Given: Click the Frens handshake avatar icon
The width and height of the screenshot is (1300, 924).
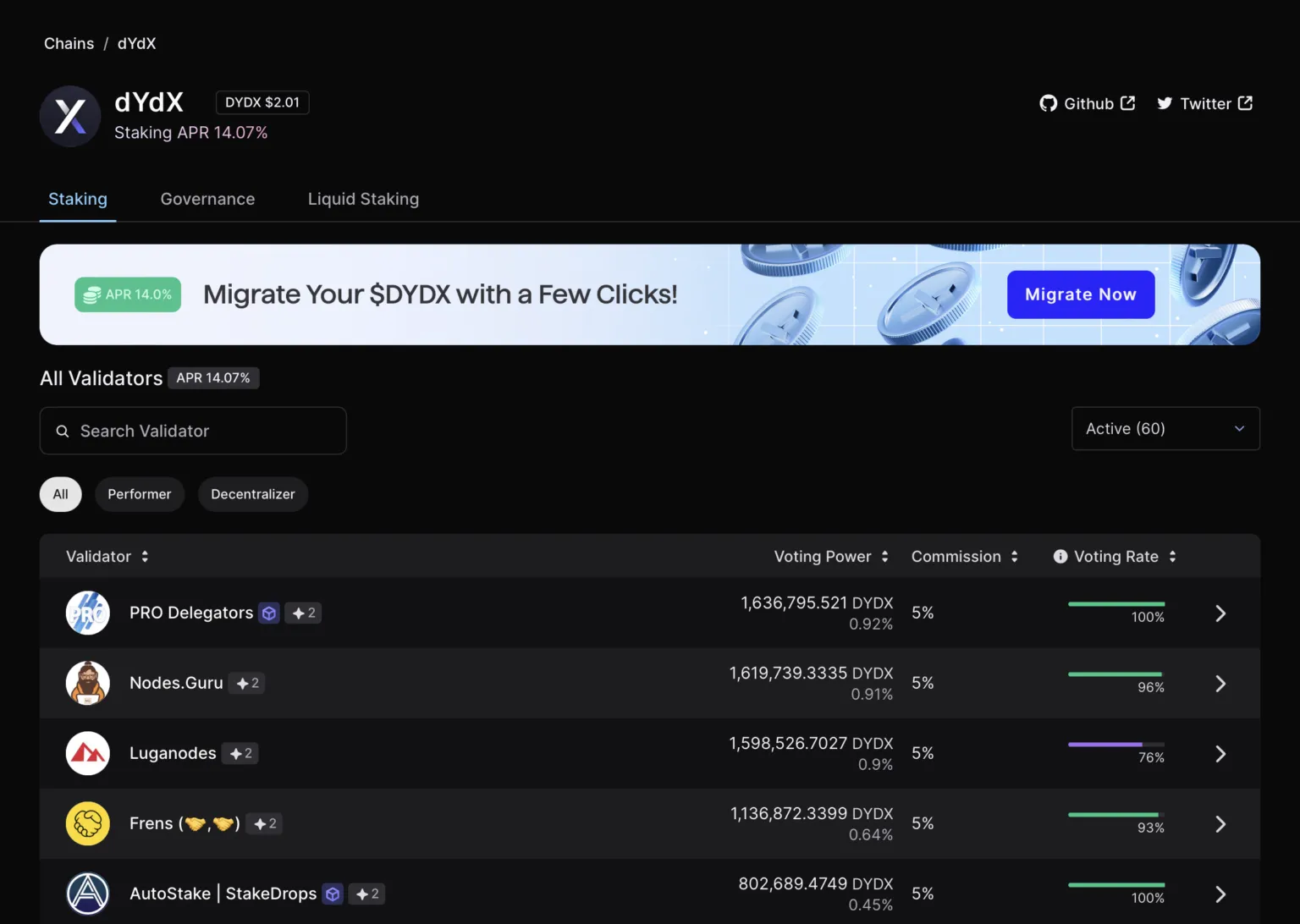Looking at the screenshot, I should (x=88, y=824).
